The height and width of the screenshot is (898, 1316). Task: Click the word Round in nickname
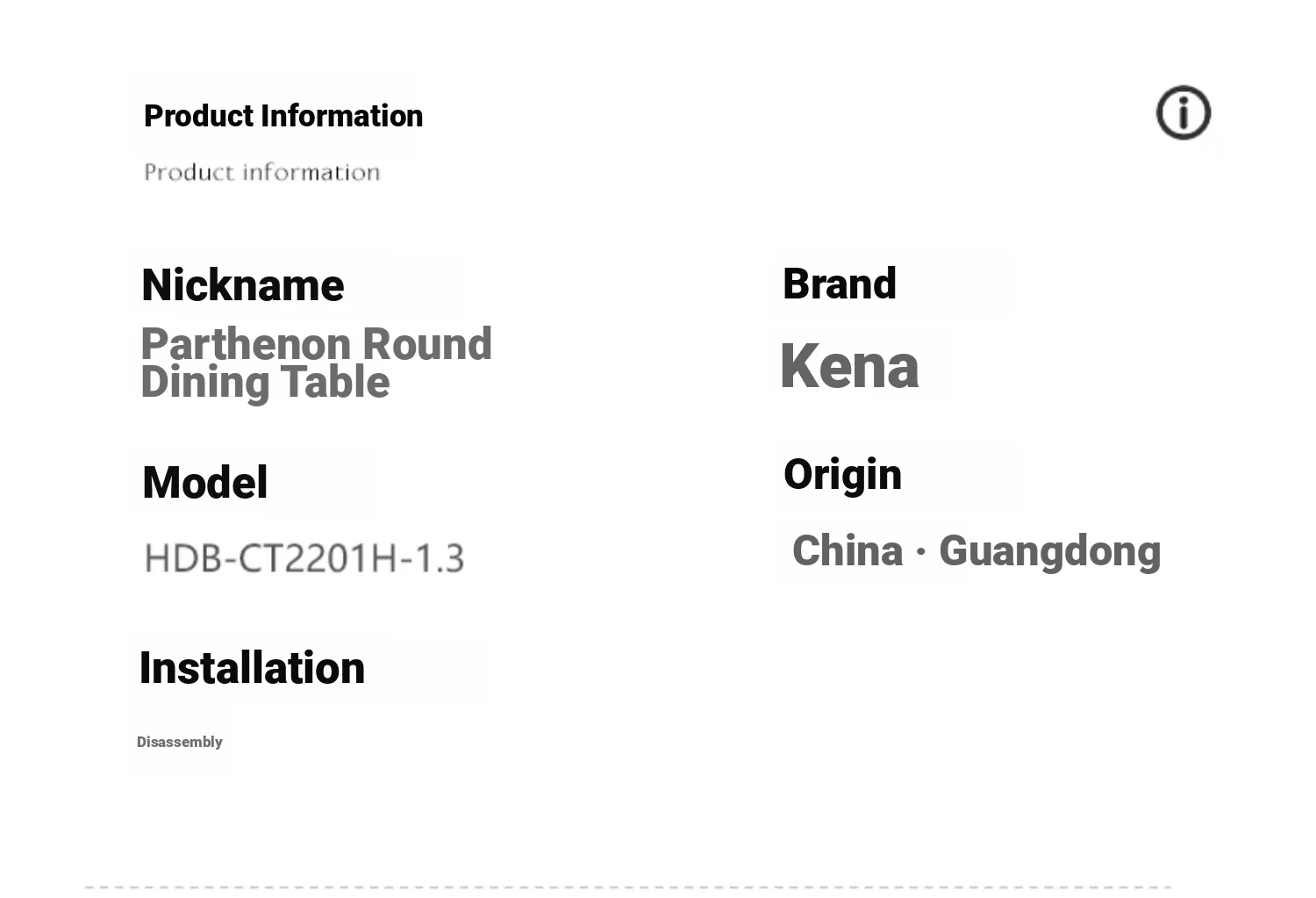click(427, 344)
